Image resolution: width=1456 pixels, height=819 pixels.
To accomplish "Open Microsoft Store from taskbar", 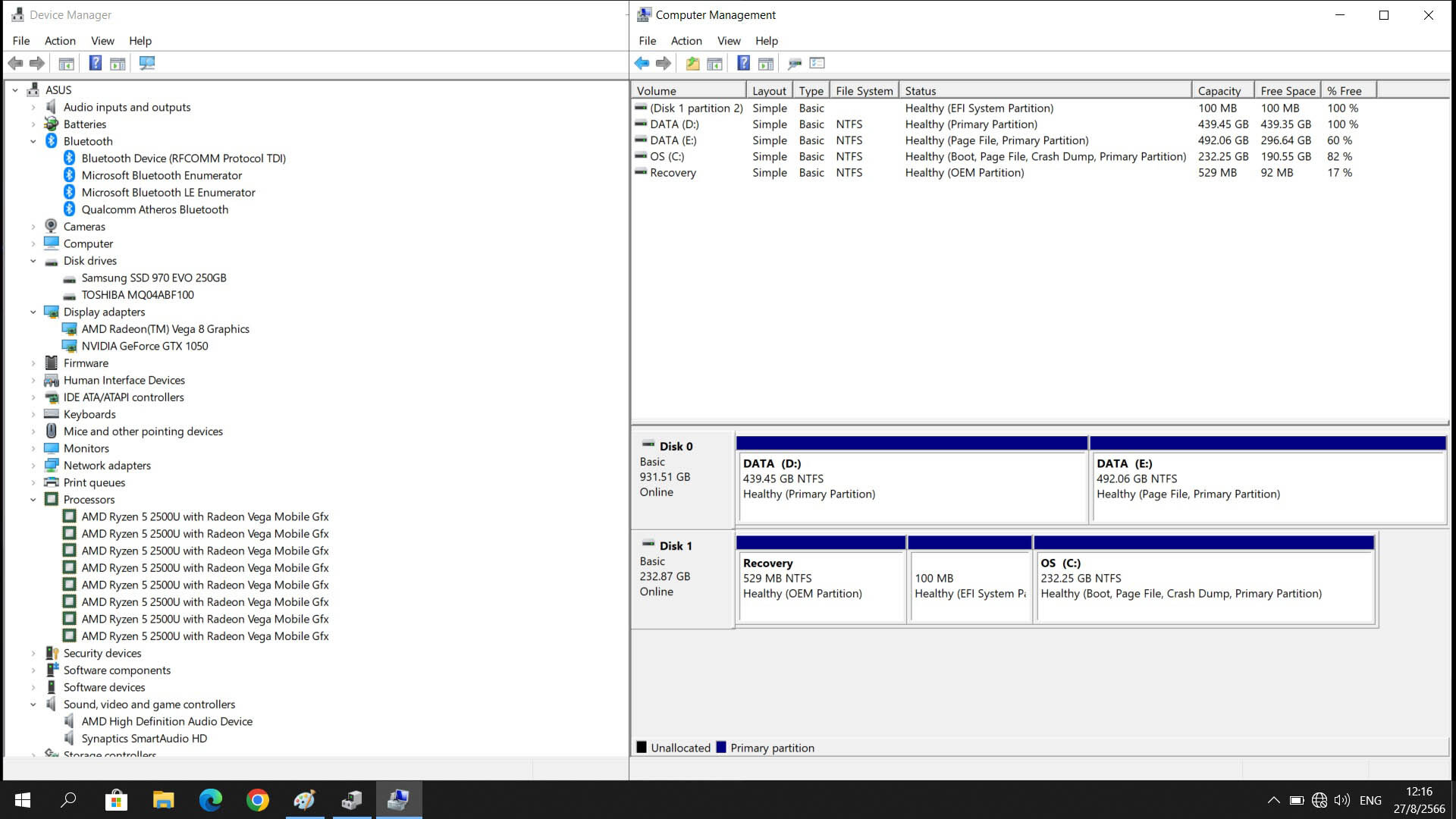I will click(116, 799).
